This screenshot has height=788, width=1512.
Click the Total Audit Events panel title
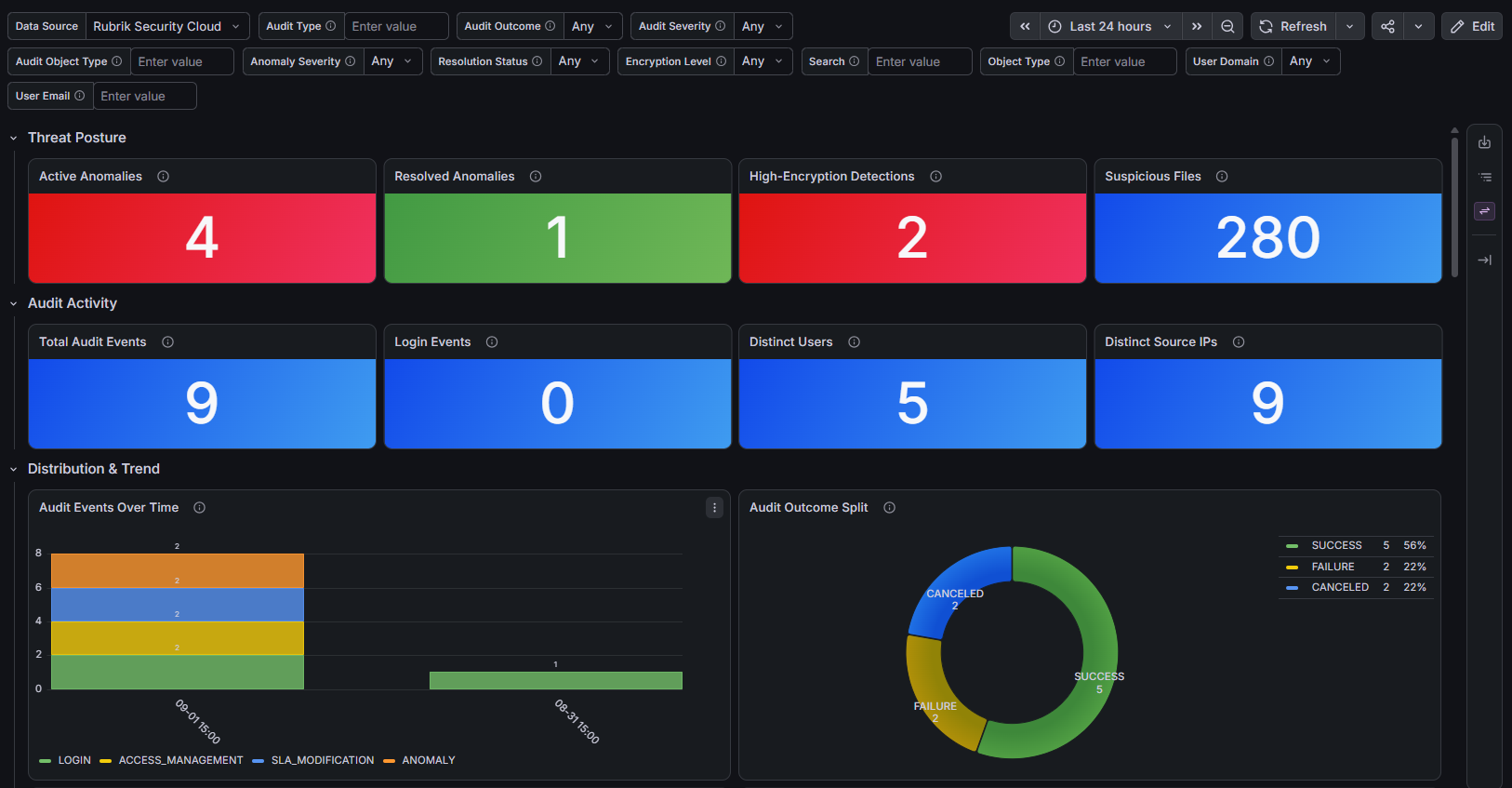92,341
